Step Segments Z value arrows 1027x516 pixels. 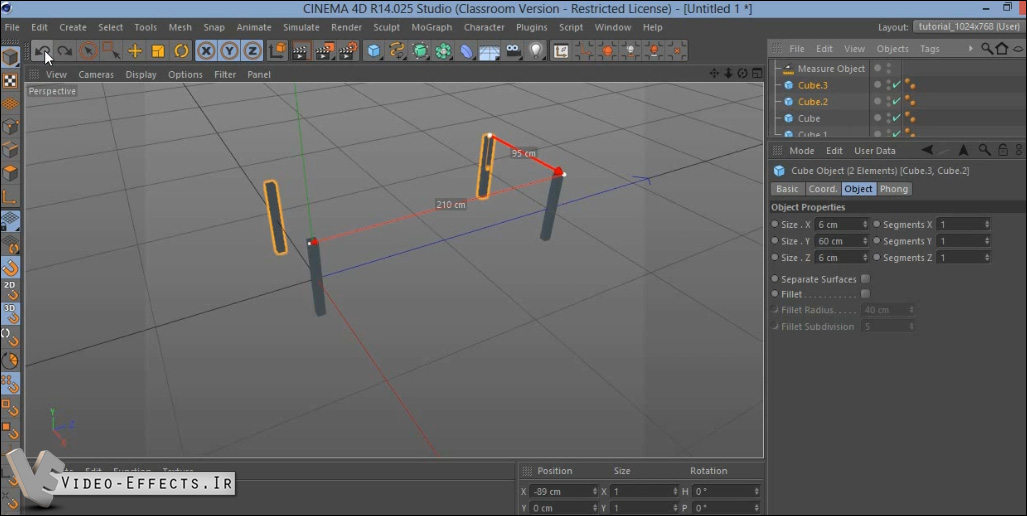tap(987, 257)
